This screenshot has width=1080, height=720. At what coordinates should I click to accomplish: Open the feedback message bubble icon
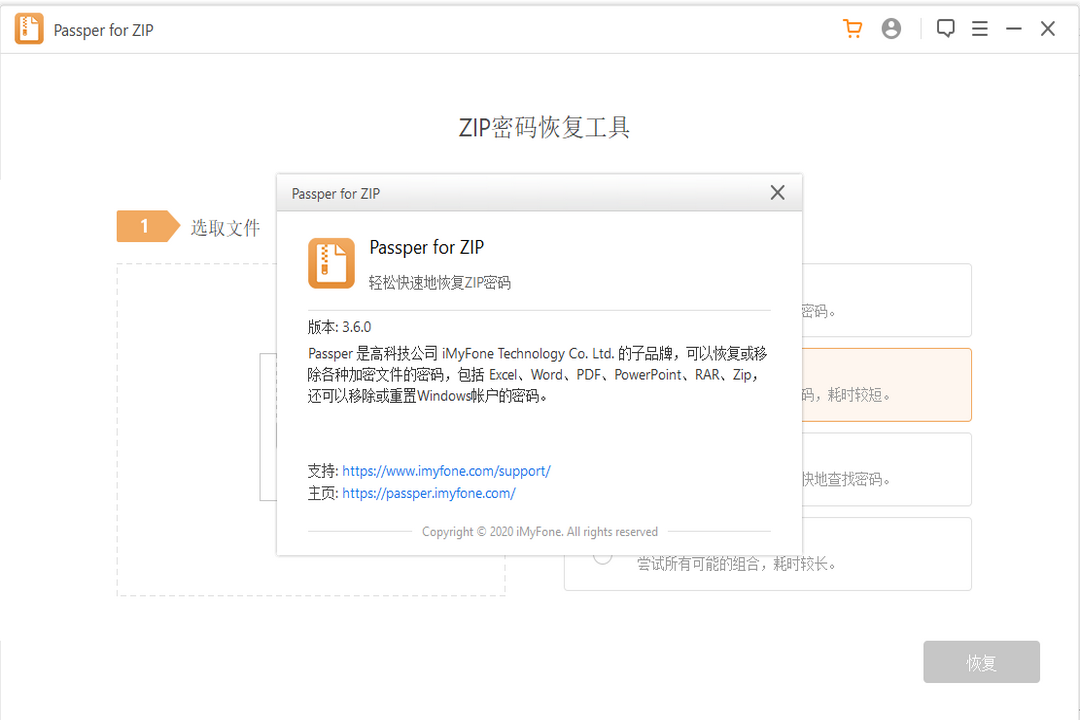(945, 28)
